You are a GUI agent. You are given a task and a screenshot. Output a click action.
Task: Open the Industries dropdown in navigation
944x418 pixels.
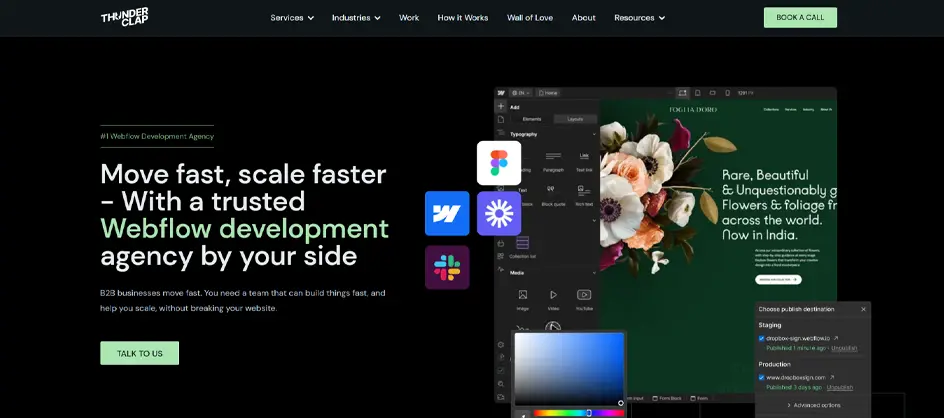point(356,17)
